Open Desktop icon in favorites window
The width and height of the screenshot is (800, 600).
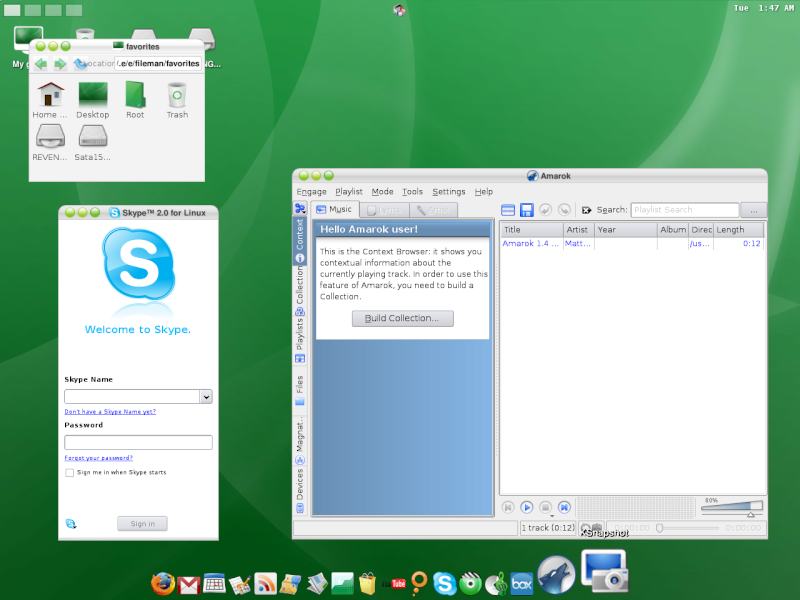point(93,101)
